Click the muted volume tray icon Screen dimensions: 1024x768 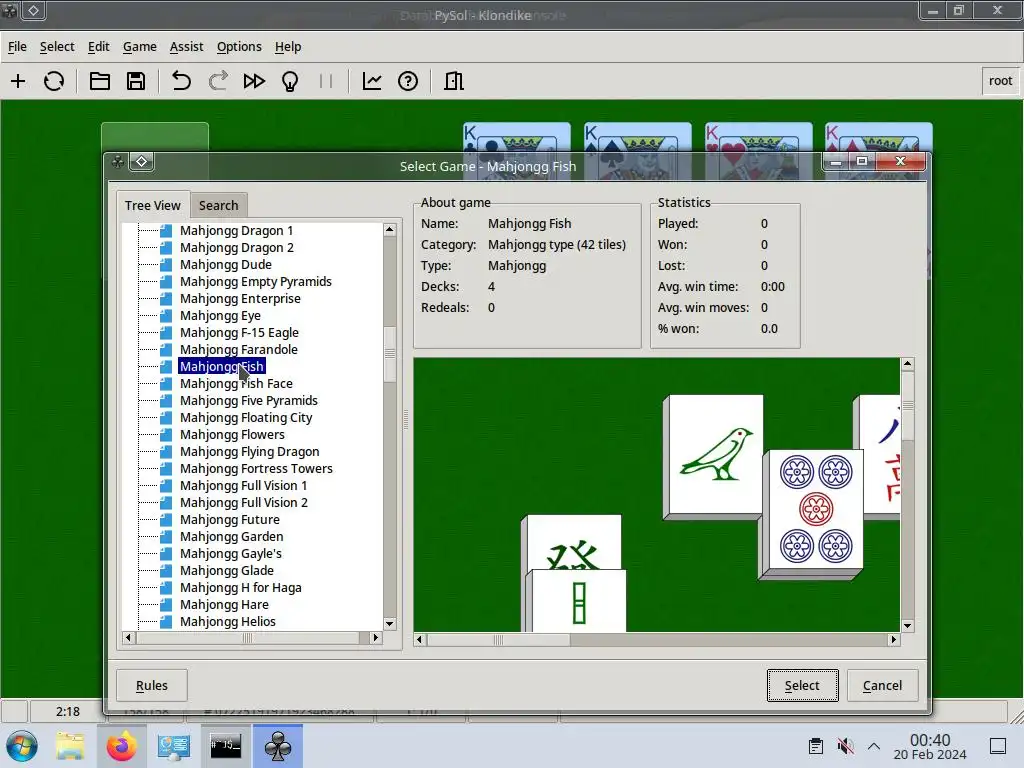click(x=845, y=746)
